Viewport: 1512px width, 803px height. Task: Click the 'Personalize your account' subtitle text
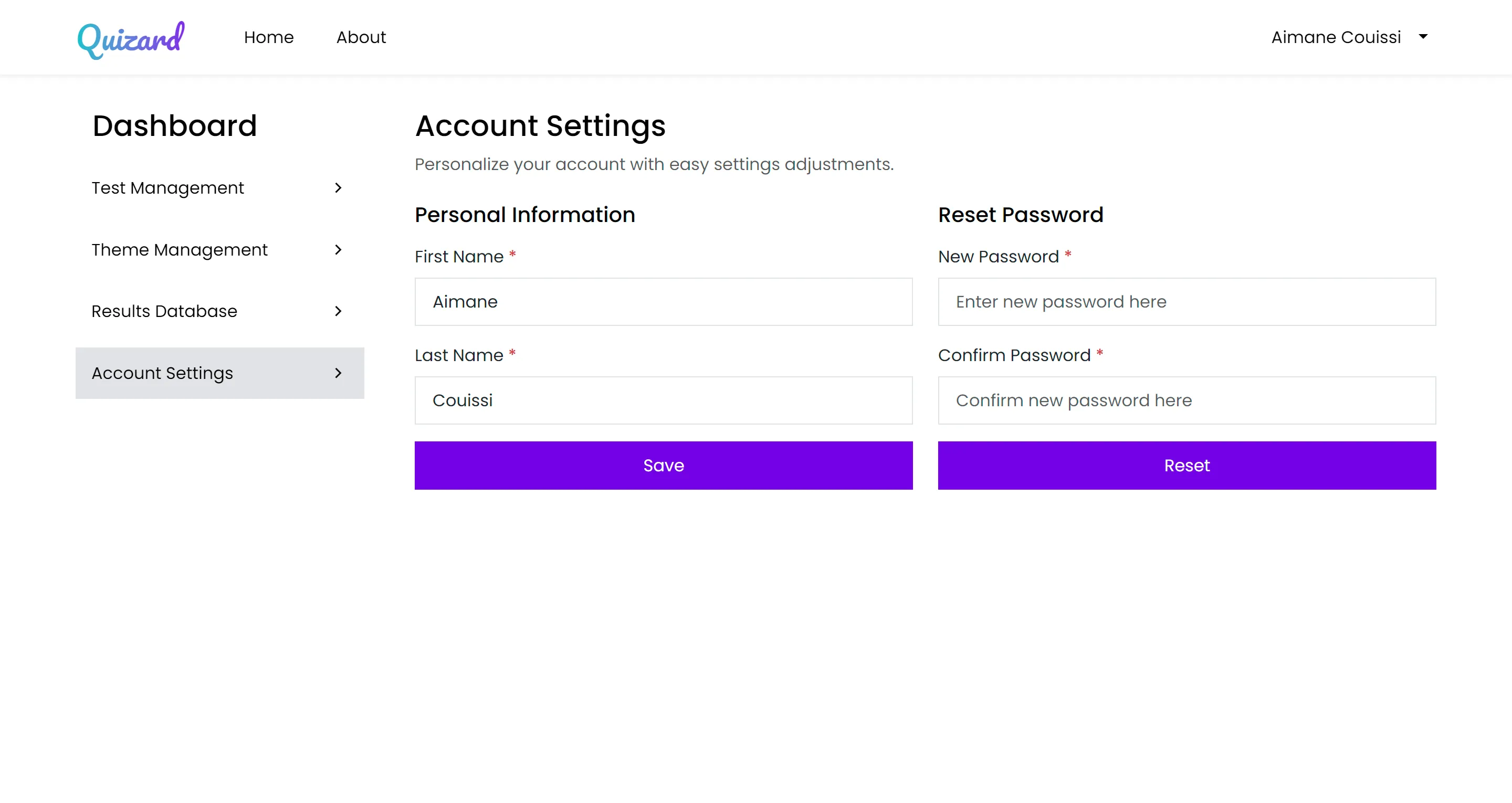tap(654, 164)
